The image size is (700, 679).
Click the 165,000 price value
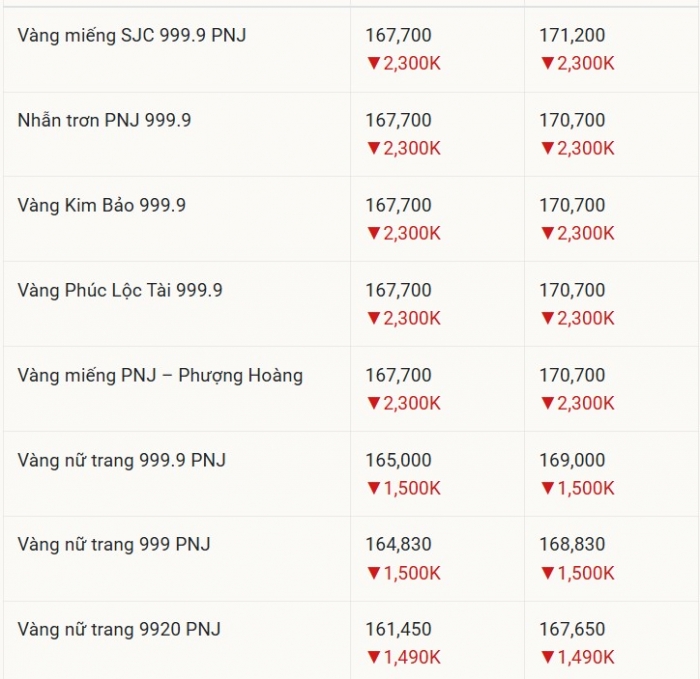pos(398,461)
